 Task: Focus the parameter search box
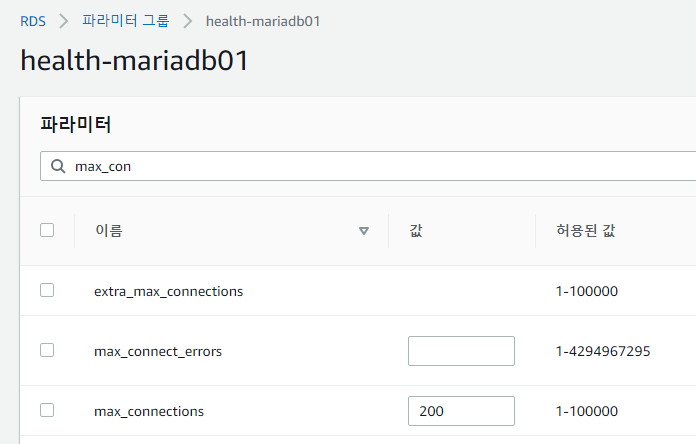[x=380, y=166]
